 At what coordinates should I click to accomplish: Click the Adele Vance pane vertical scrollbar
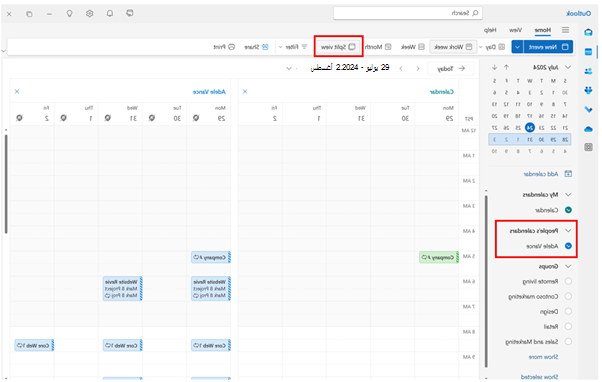(x=6, y=184)
